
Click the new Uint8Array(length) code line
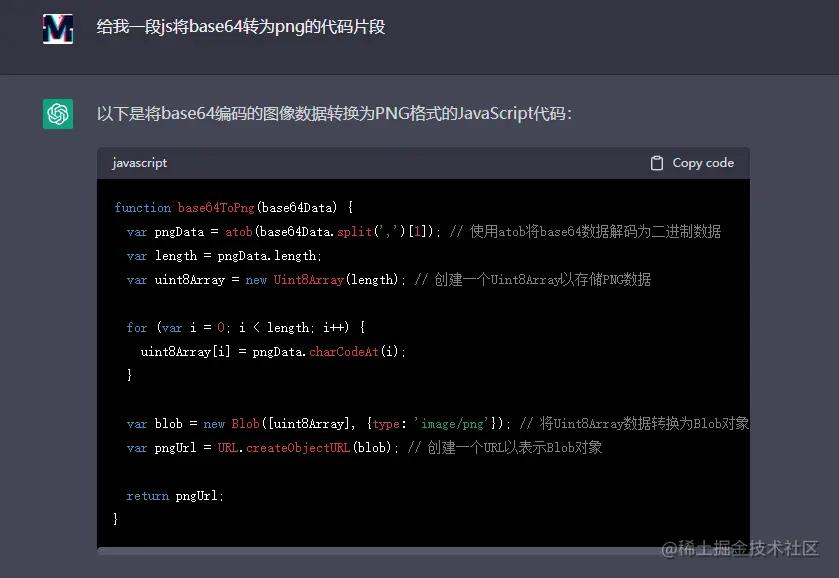(389, 279)
